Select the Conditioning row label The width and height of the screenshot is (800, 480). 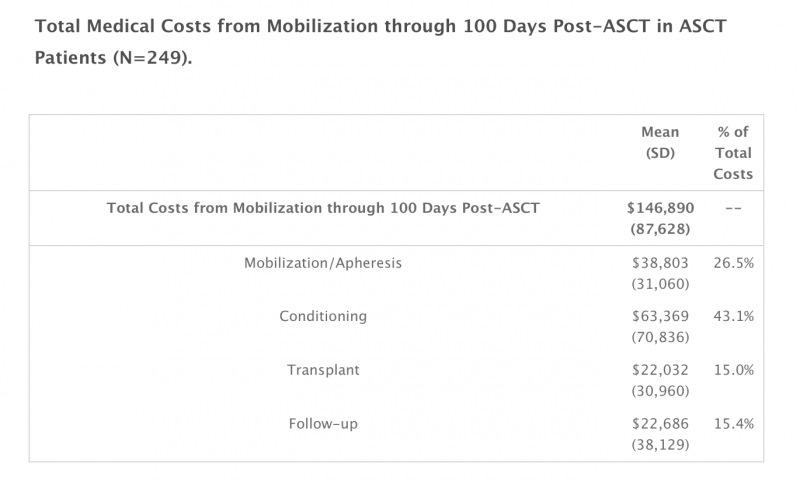(323, 316)
